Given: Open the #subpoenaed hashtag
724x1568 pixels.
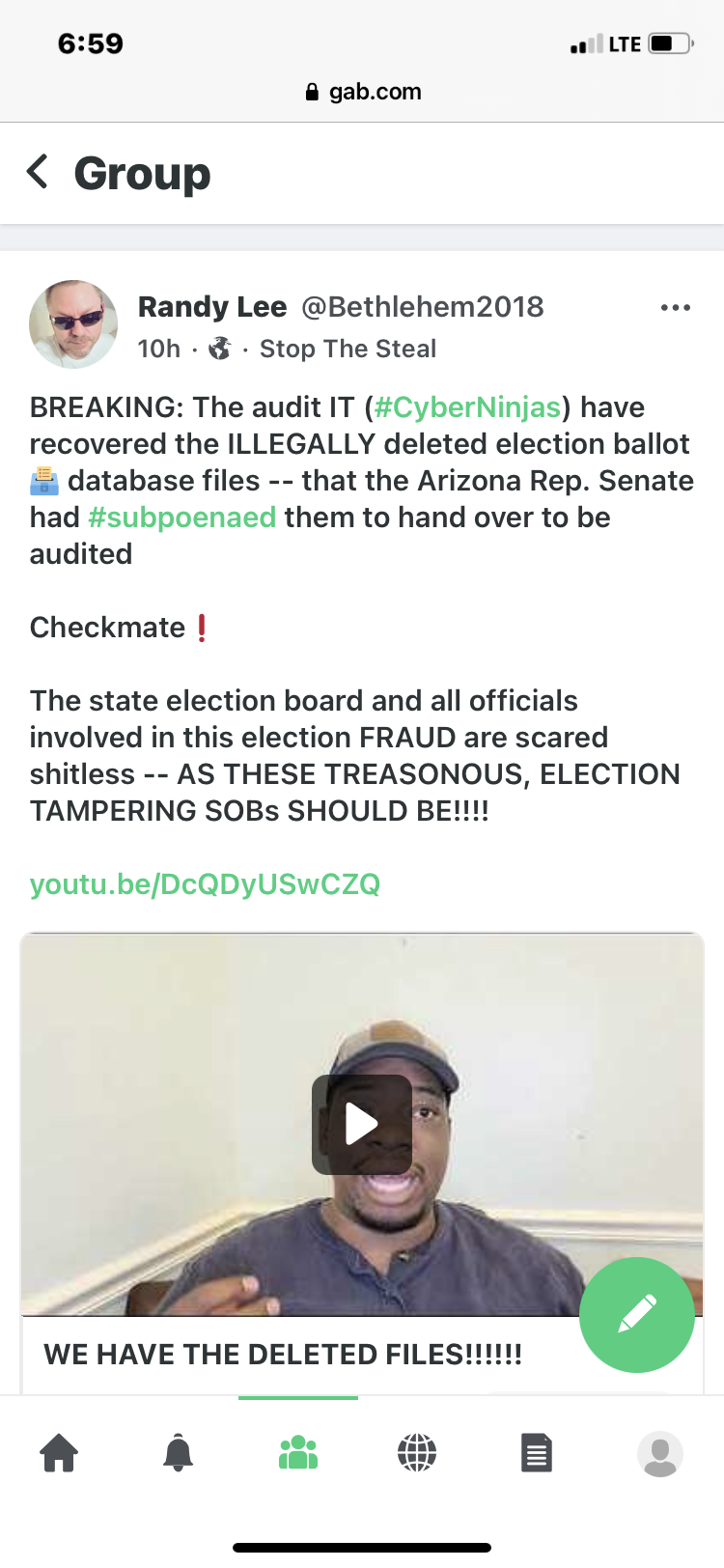Looking at the screenshot, I should click(x=182, y=518).
